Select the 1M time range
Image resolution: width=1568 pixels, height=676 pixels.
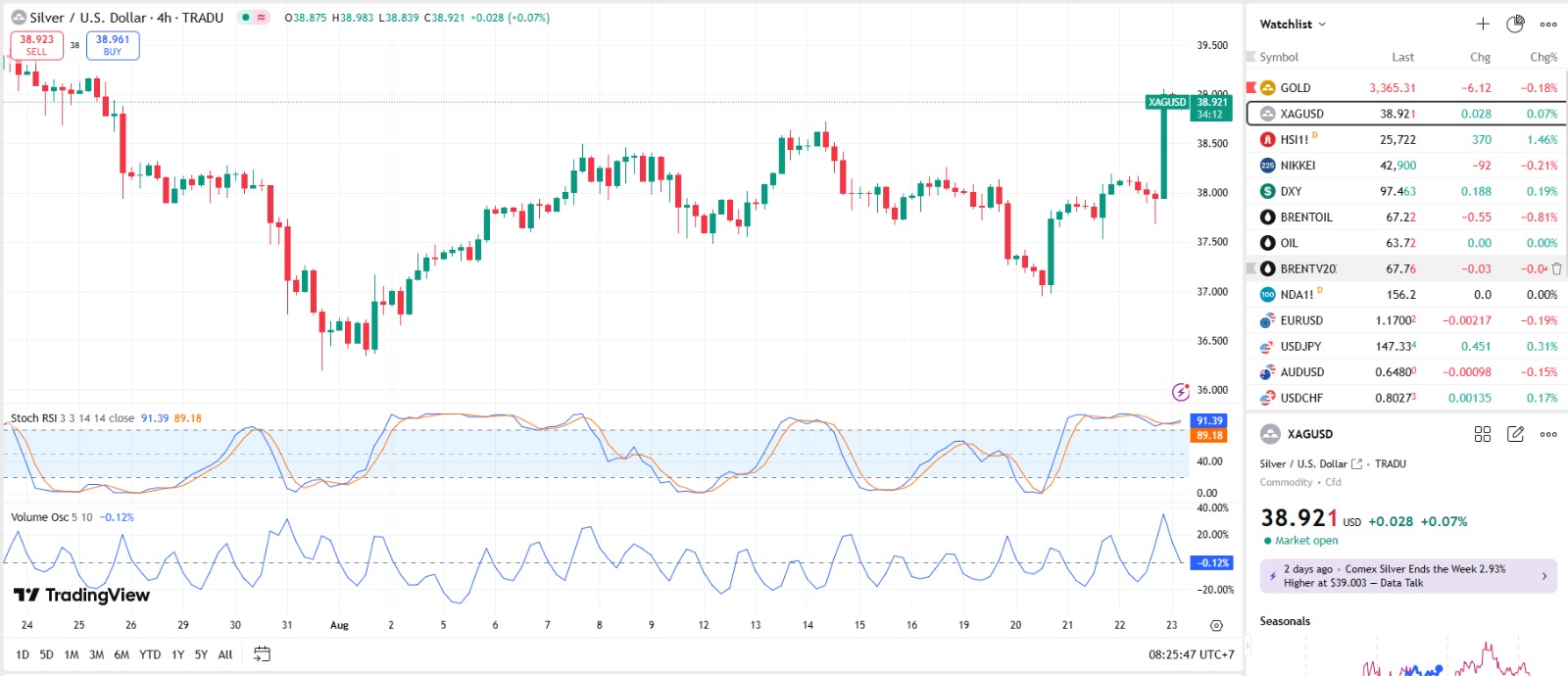[72, 654]
